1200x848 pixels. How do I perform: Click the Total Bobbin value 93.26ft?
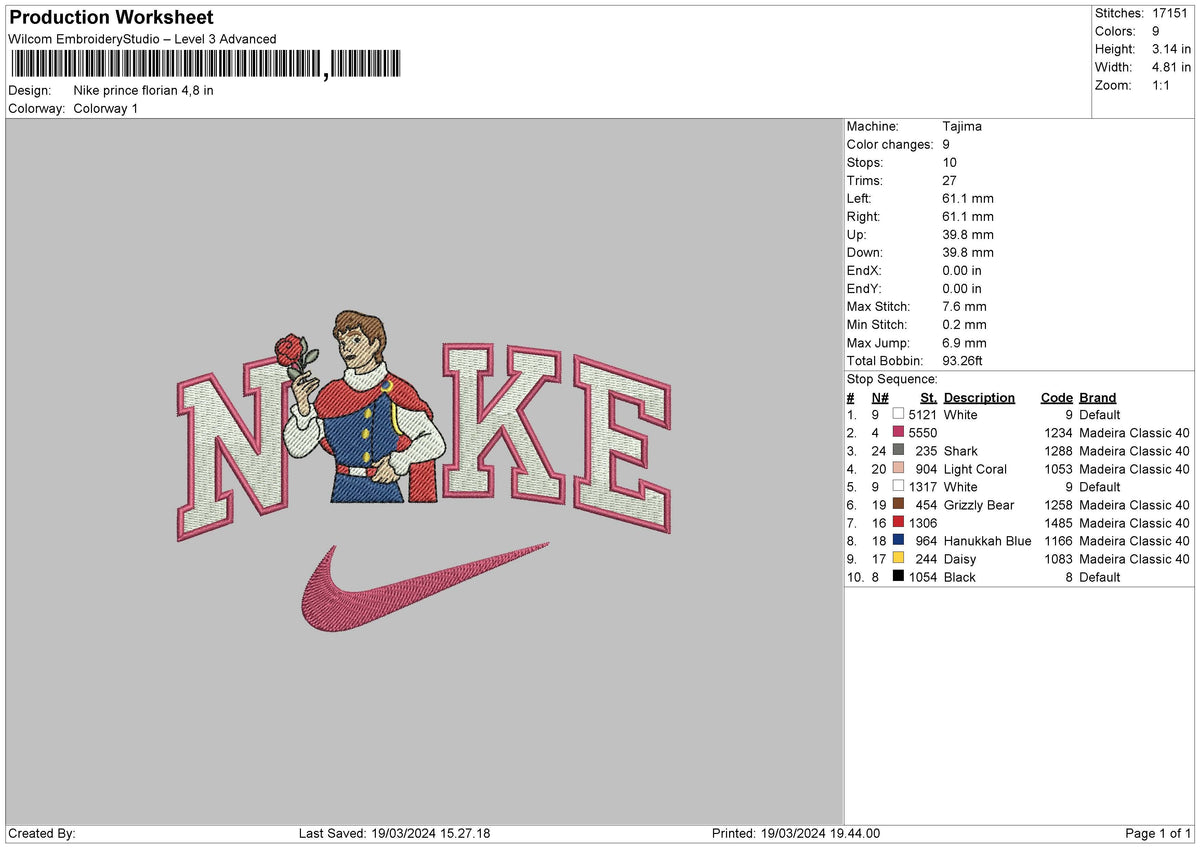coord(963,360)
